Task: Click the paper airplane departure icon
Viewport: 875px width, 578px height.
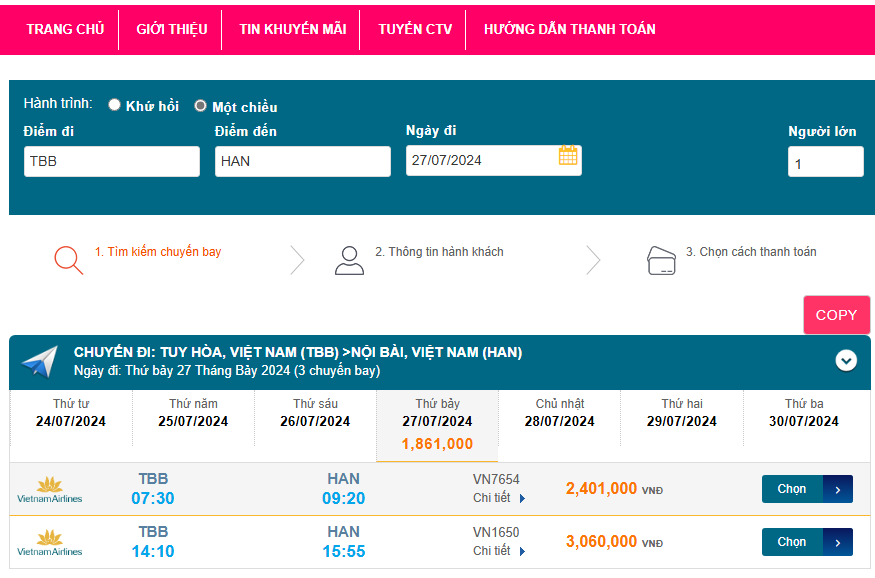Action: [40, 361]
